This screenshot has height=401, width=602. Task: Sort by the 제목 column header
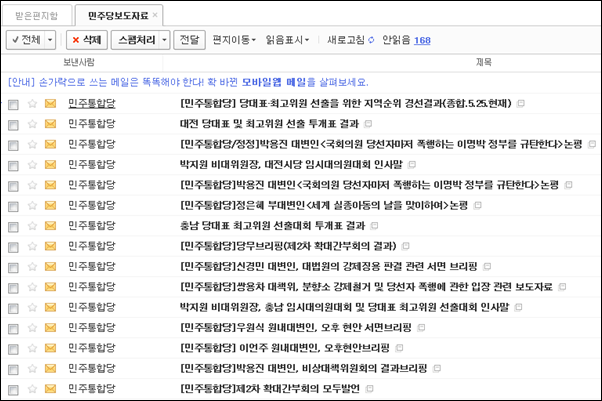[x=484, y=62]
